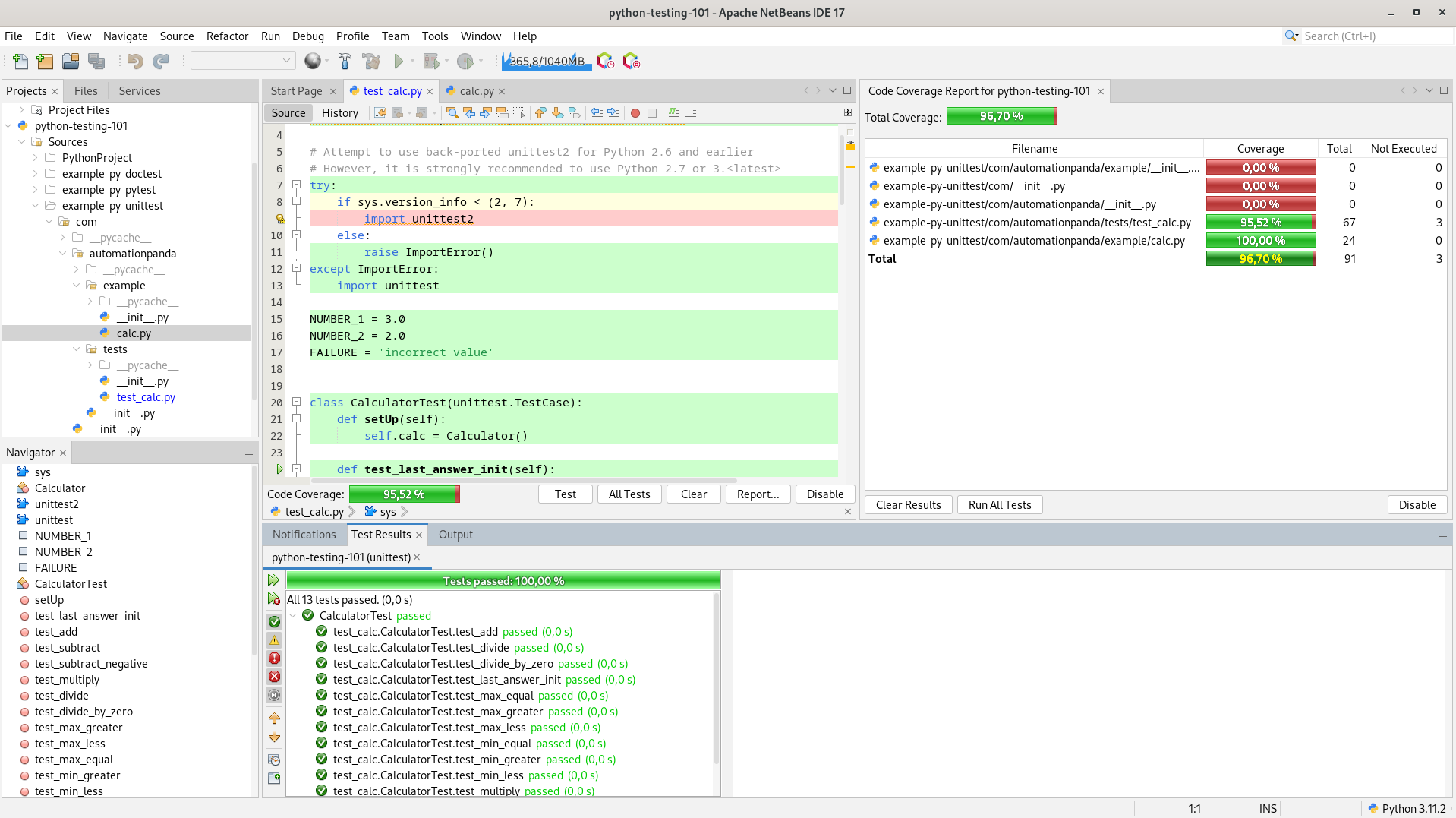Click the Comment lines editor icon
1456x818 pixels.
point(674,113)
